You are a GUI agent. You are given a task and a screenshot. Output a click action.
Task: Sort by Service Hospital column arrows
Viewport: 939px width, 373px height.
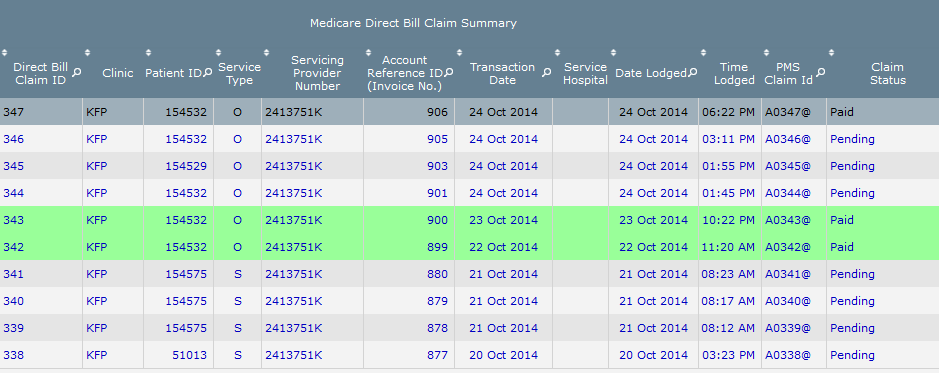click(x=558, y=53)
